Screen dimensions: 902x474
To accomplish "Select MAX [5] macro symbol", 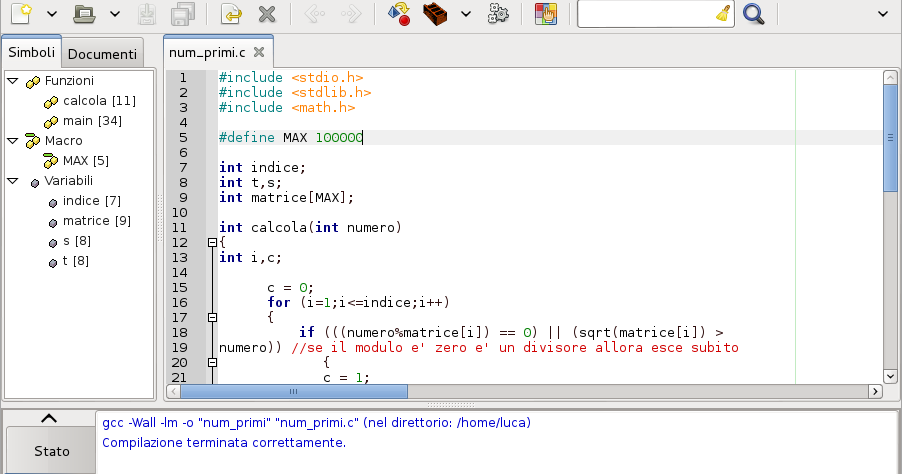I will coord(86,160).
